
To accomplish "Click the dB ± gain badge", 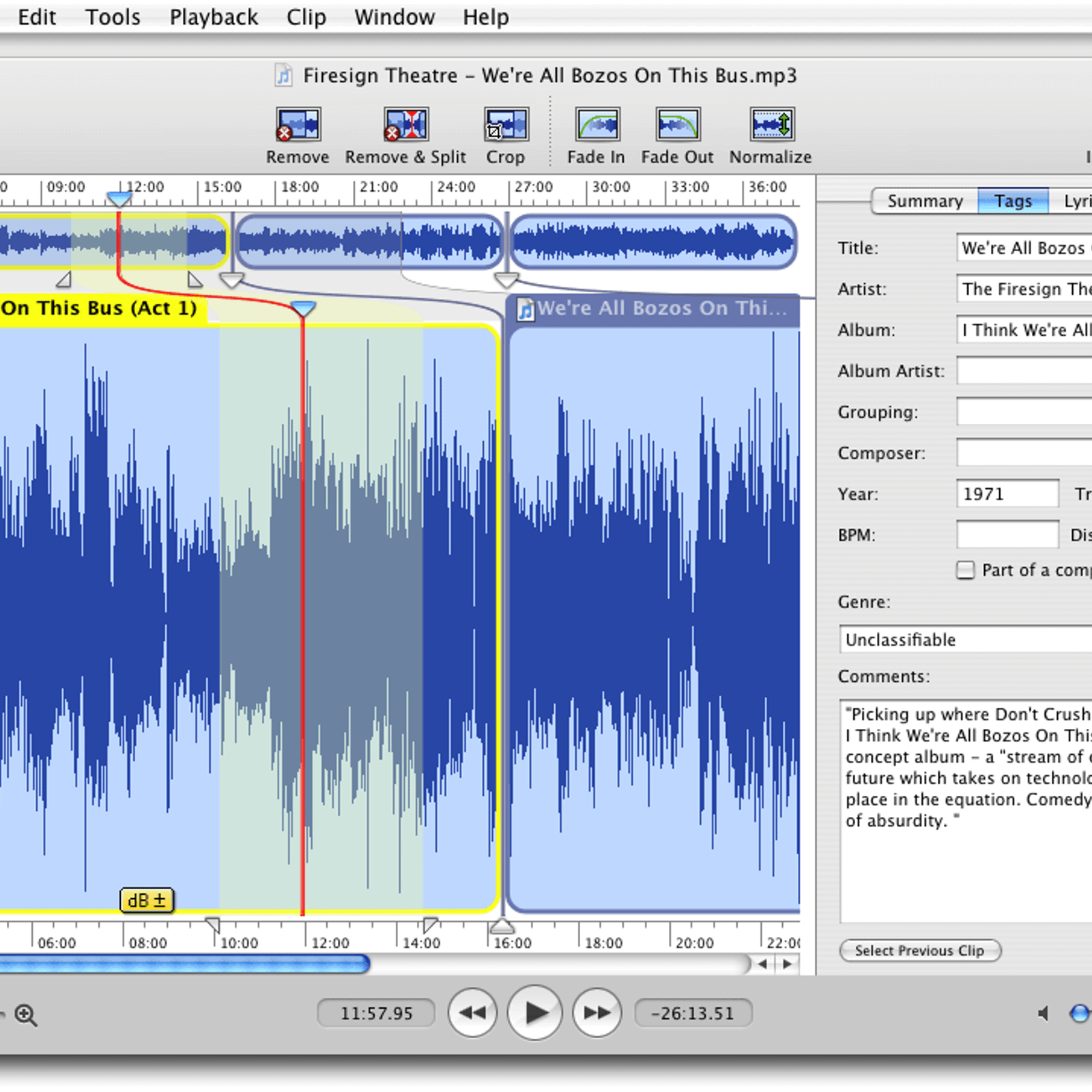I will coord(147,900).
